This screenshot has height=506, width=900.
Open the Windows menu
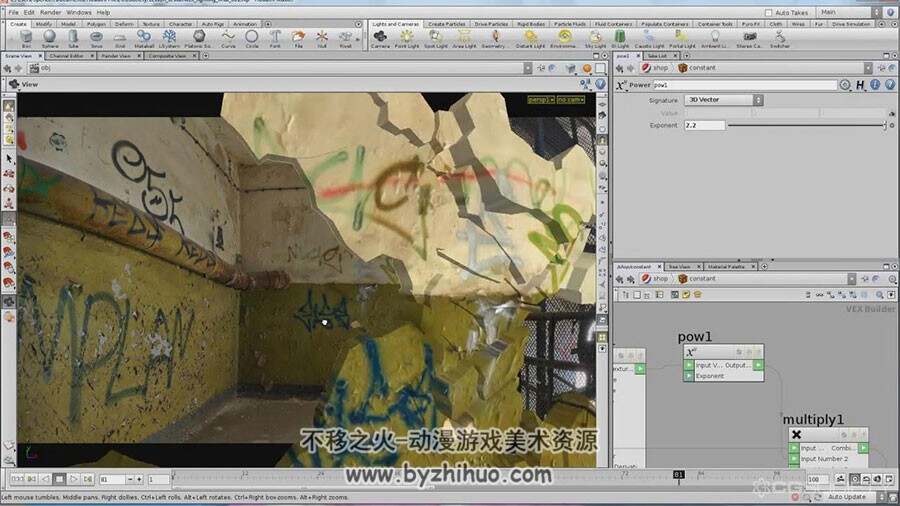point(79,12)
